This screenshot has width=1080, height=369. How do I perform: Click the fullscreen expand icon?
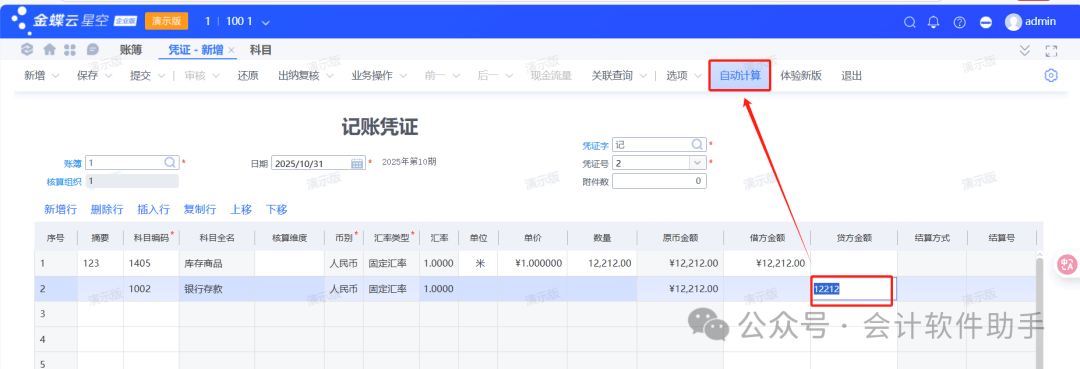click(x=1051, y=50)
